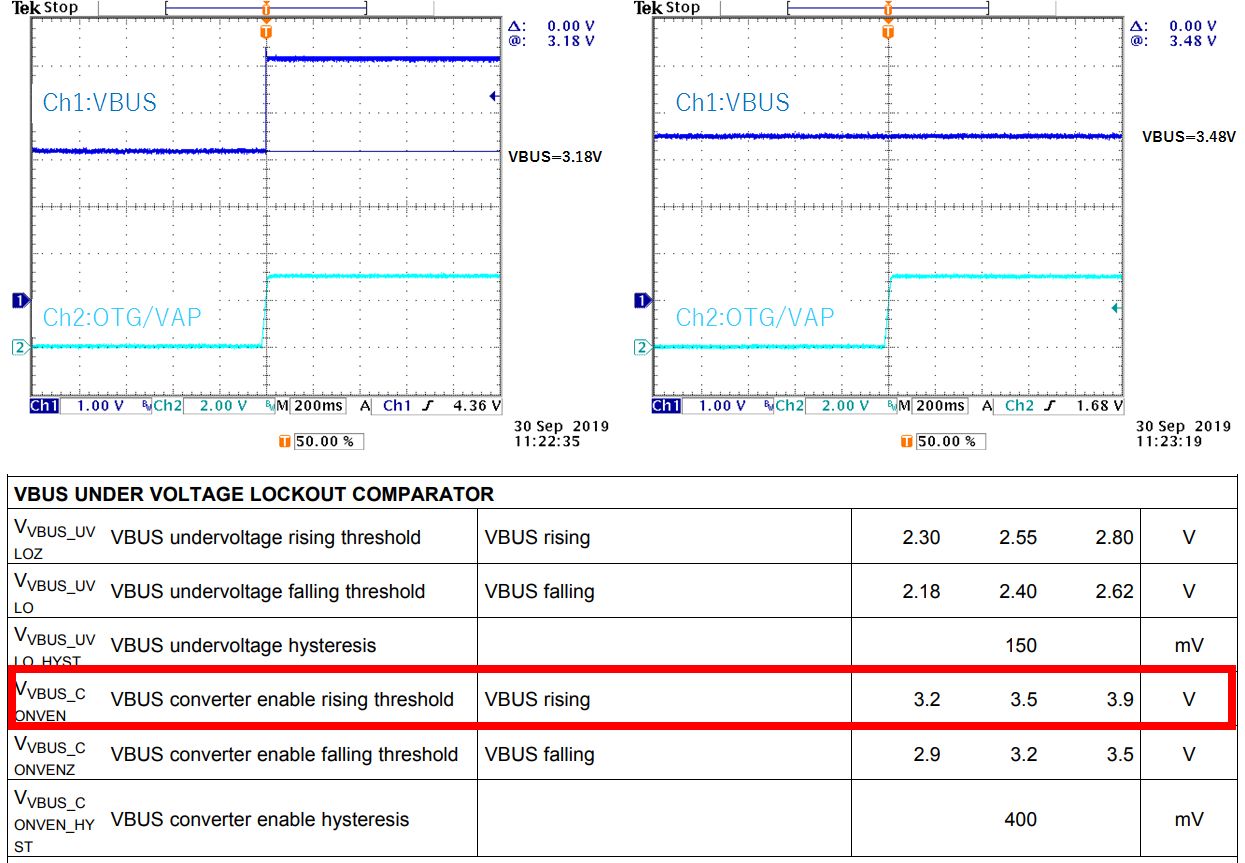Click the '400' converter enable hysteresis value
This screenshot has height=863, width=1245.
pos(1021,819)
